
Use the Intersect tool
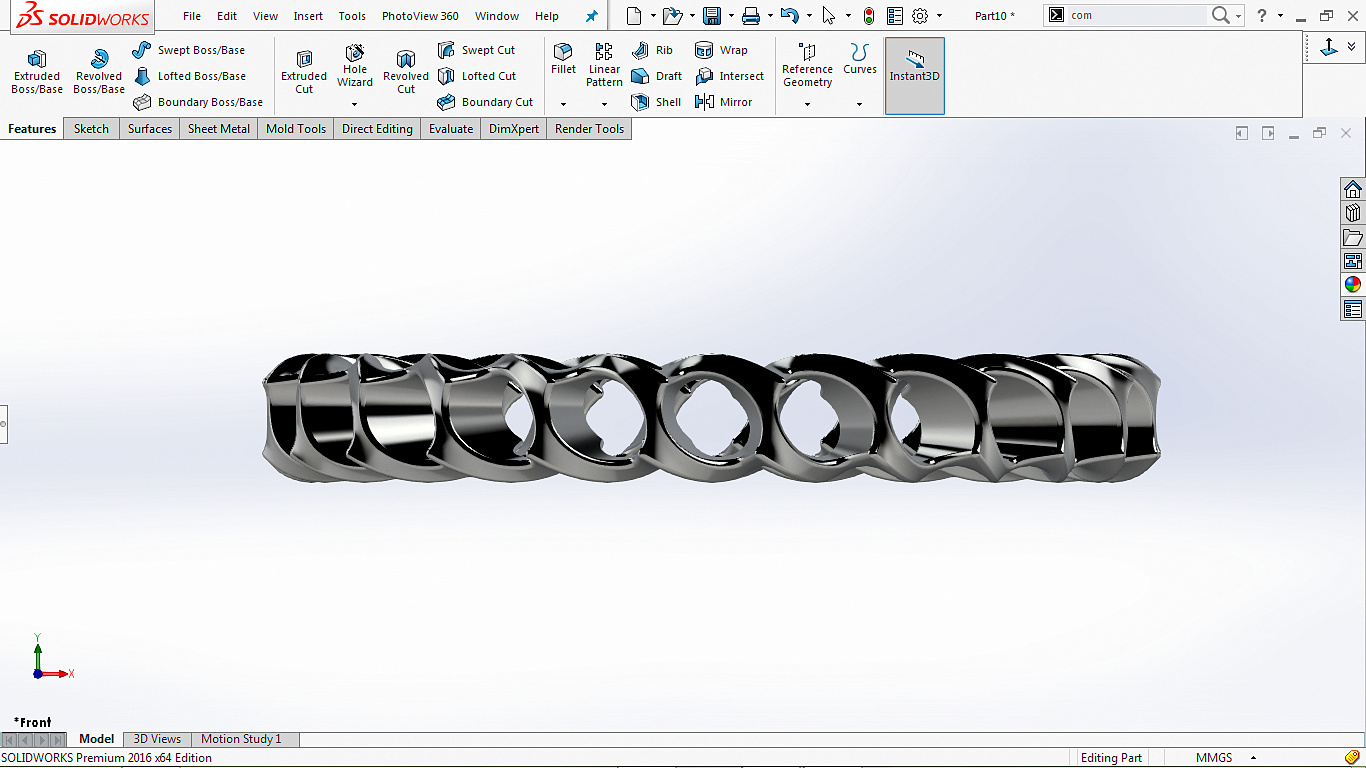coord(729,76)
